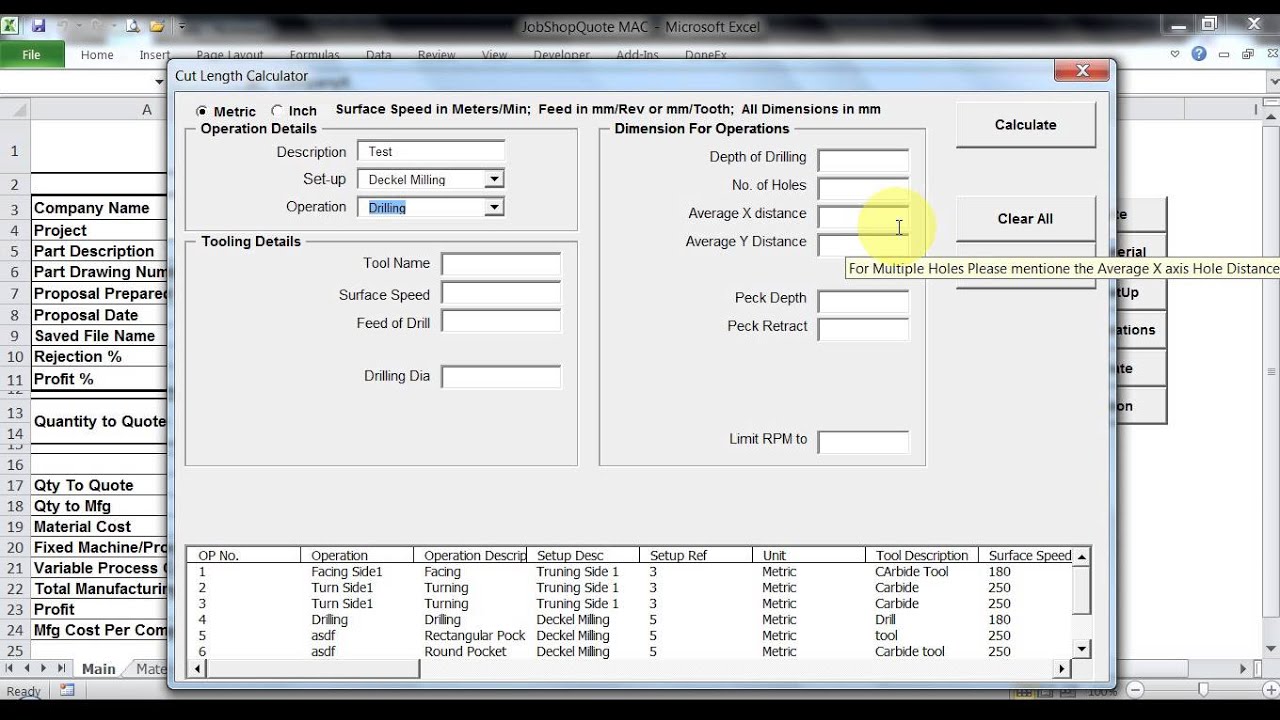1280x720 pixels.
Task: Open Excel Help question mark icon
Action: tap(1199, 54)
